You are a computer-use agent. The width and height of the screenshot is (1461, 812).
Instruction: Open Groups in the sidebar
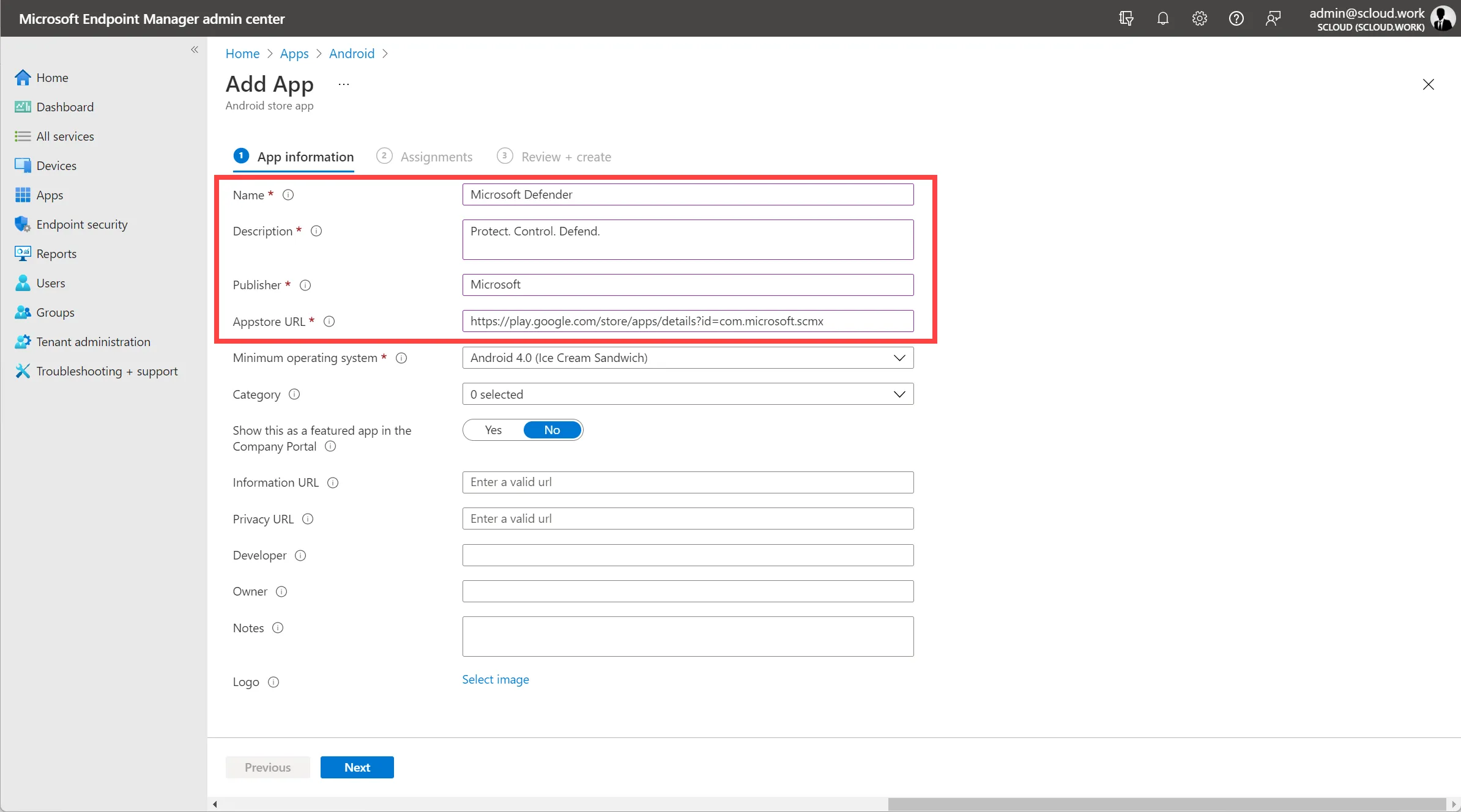coord(45,312)
